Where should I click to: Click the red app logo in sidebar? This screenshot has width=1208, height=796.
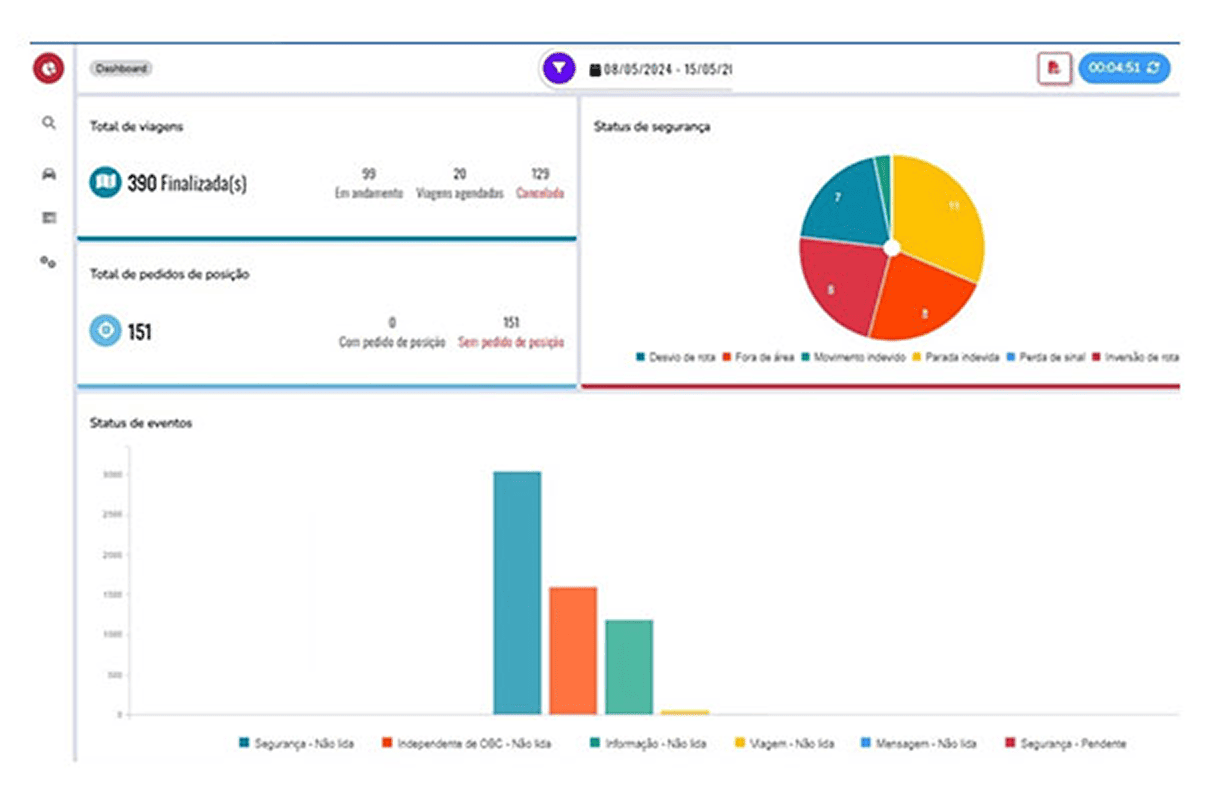[x=48, y=69]
